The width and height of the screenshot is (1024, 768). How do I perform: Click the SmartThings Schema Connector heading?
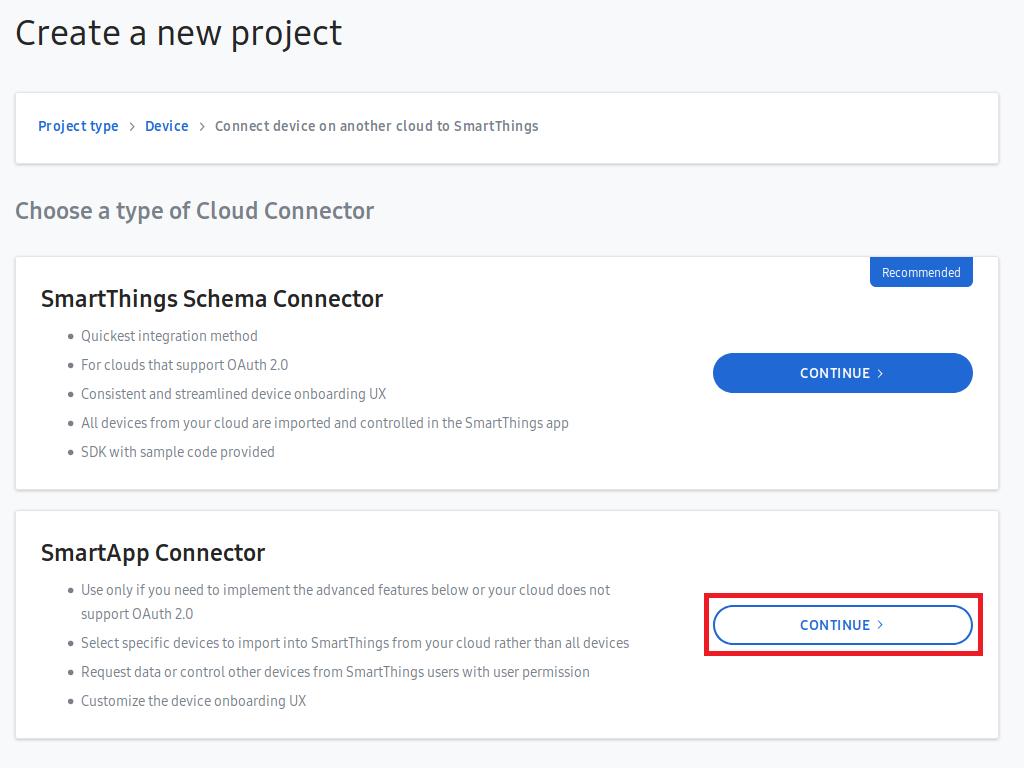pos(212,298)
